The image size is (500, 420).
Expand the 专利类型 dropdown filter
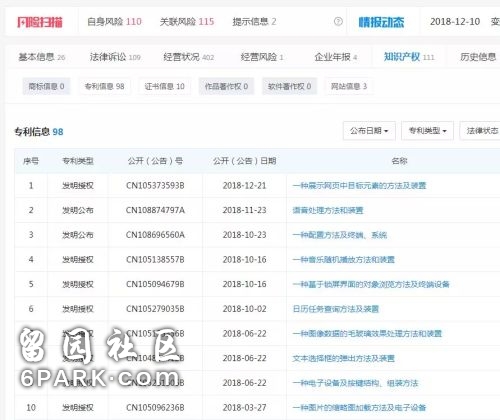pyautogui.click(x=427, y=131)
